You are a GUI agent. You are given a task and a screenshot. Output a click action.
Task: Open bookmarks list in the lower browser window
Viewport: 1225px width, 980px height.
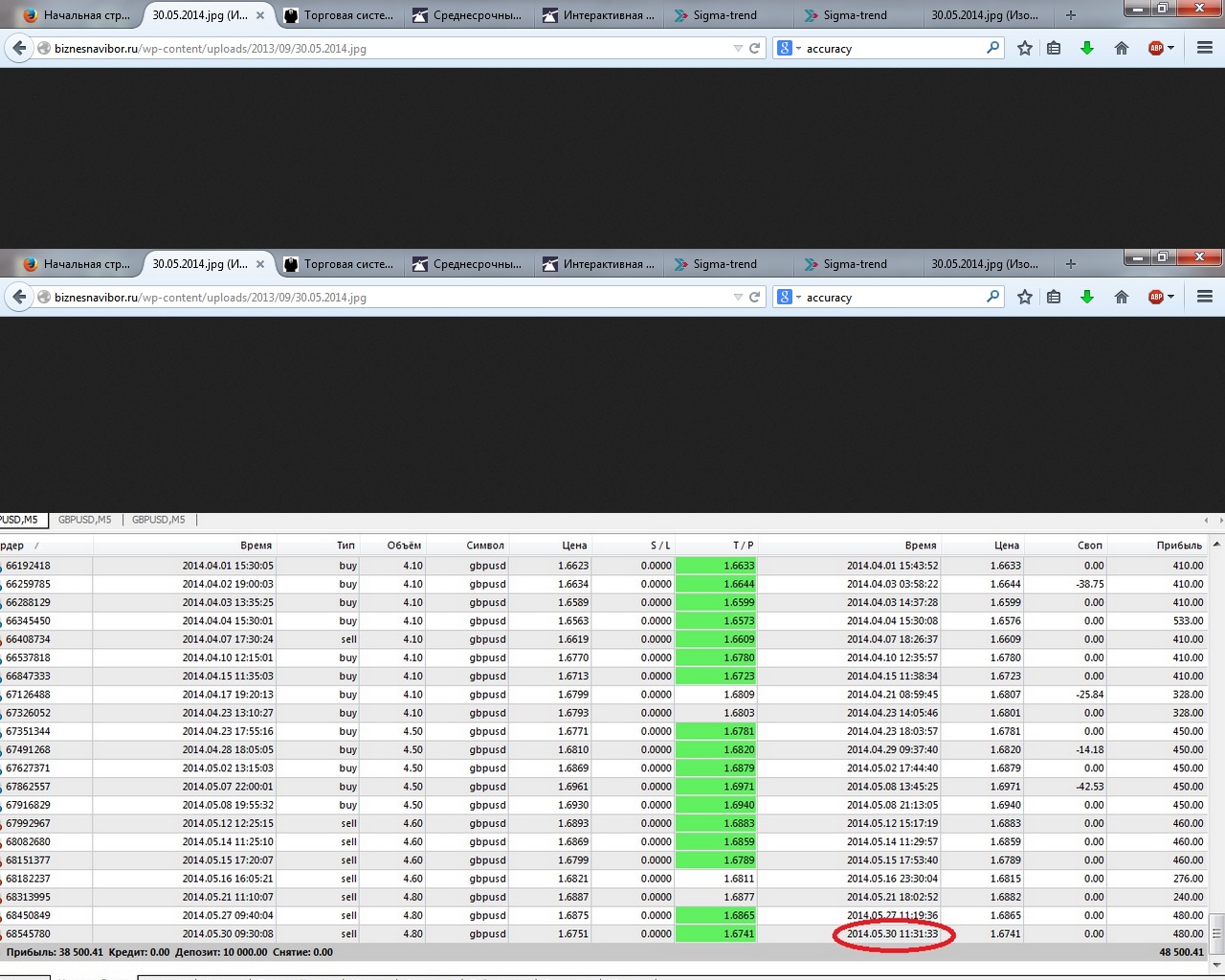pos(1054,297)
